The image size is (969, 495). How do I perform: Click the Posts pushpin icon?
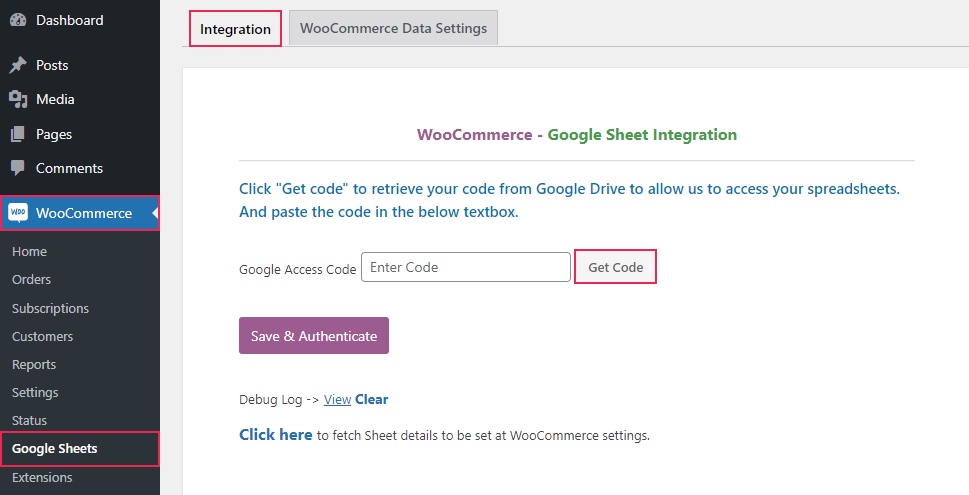18,65
